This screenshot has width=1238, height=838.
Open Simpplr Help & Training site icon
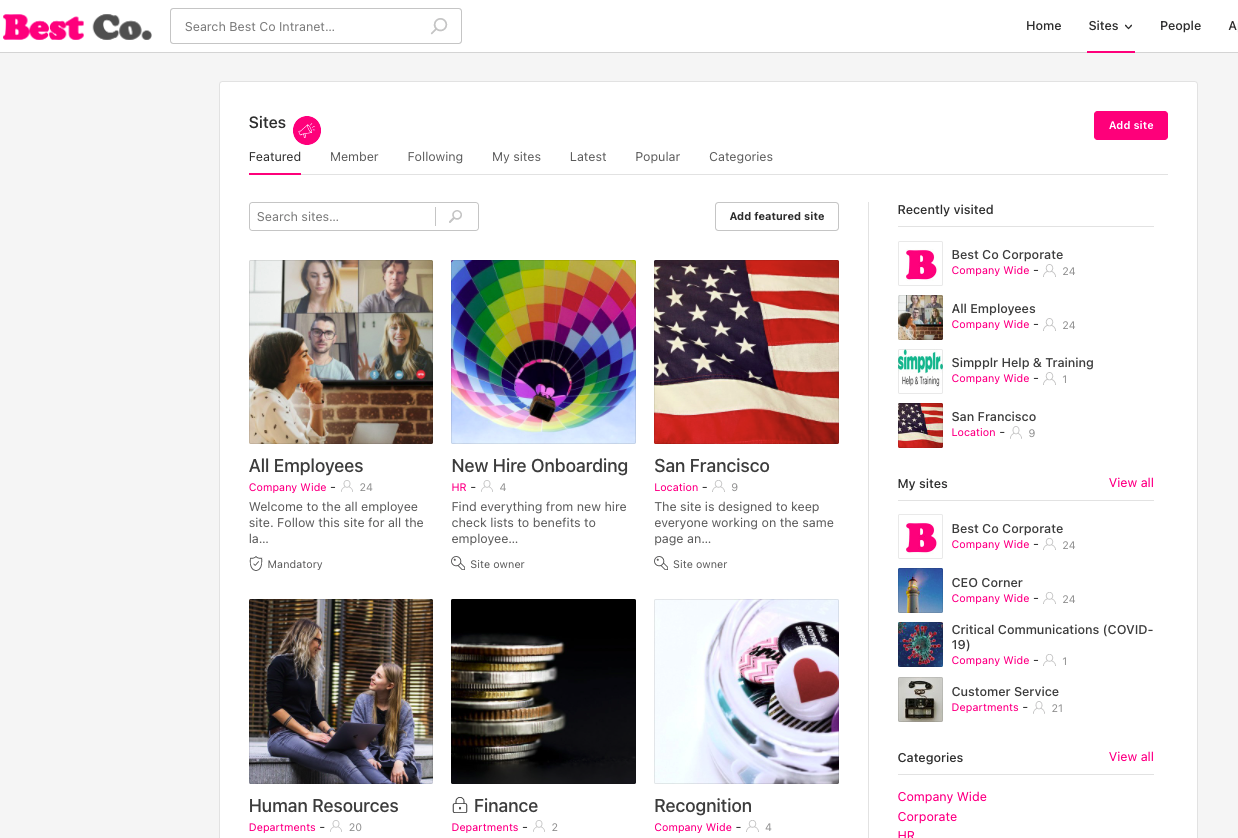point(920,371)
